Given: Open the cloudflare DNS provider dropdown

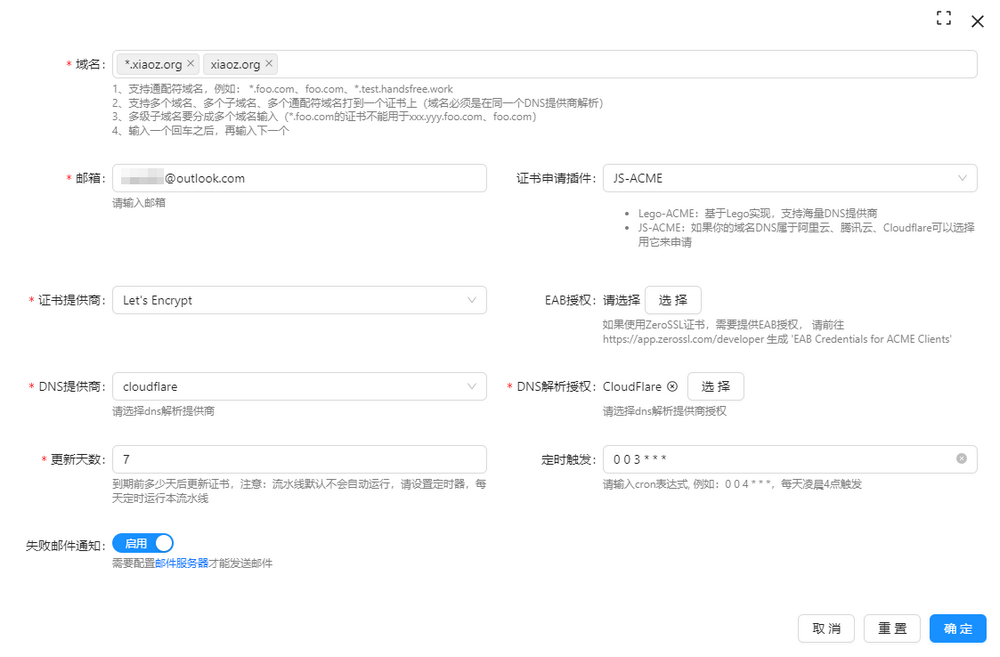Looking at the screenshot, I should pyautogui.click(x=299, y=387).
